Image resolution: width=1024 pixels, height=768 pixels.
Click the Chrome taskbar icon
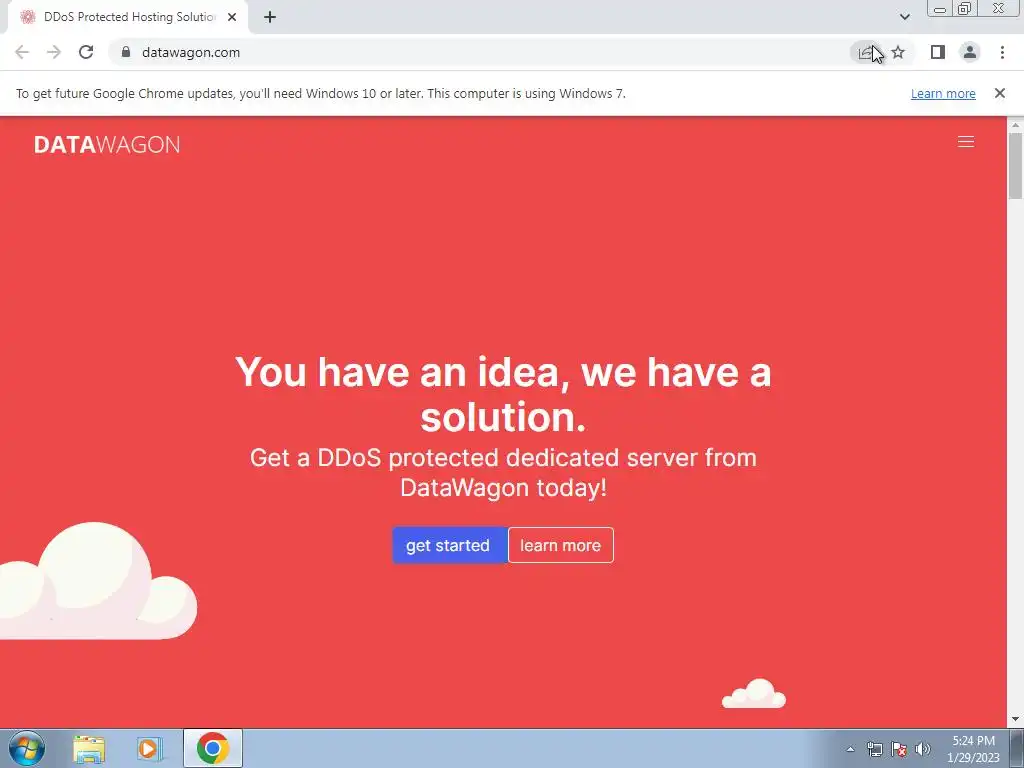pos(212,748)
